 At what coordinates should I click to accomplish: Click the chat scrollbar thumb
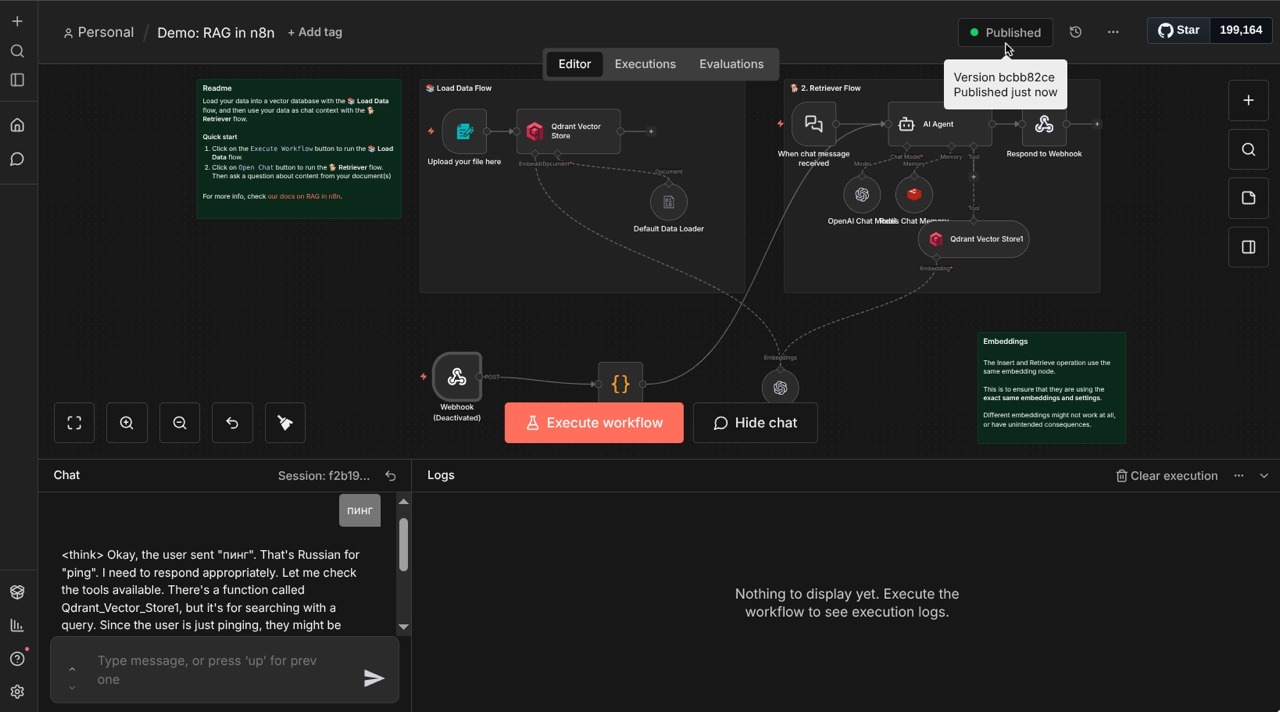click(x=403, y=544)
